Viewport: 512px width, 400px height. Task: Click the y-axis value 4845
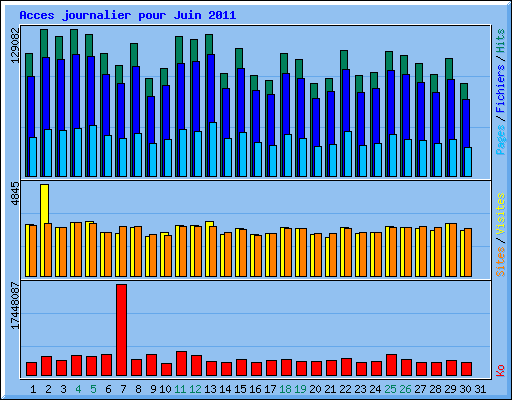click(15, 193)
